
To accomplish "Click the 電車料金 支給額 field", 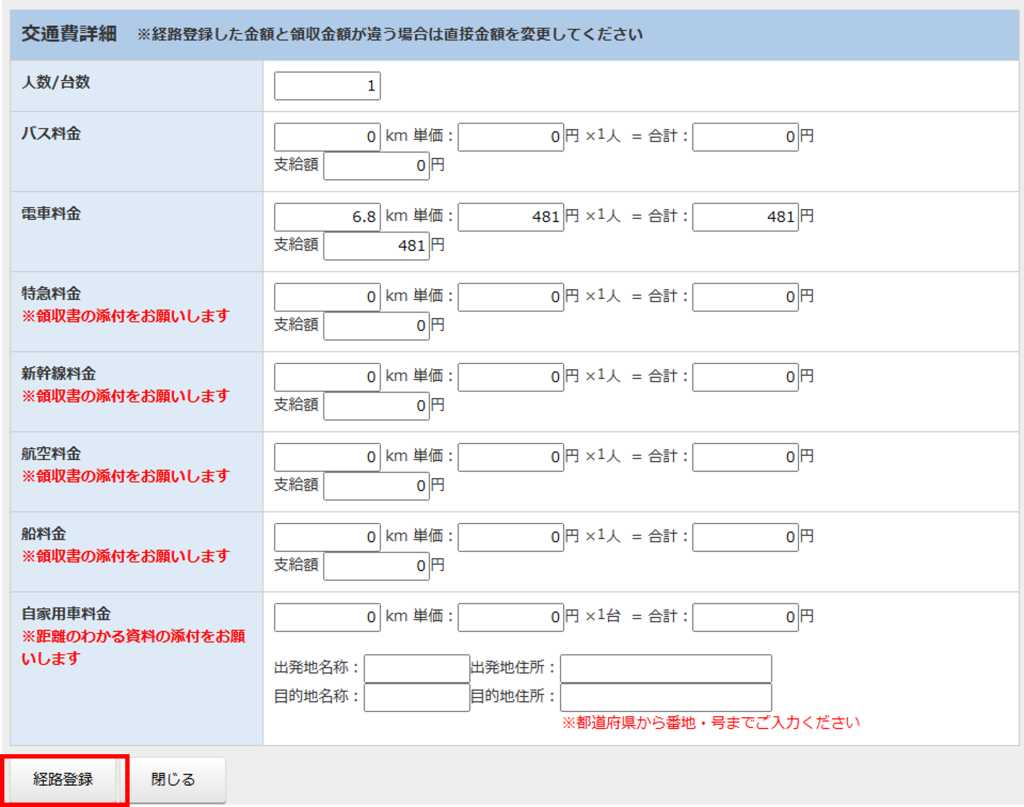I will 376,245.
